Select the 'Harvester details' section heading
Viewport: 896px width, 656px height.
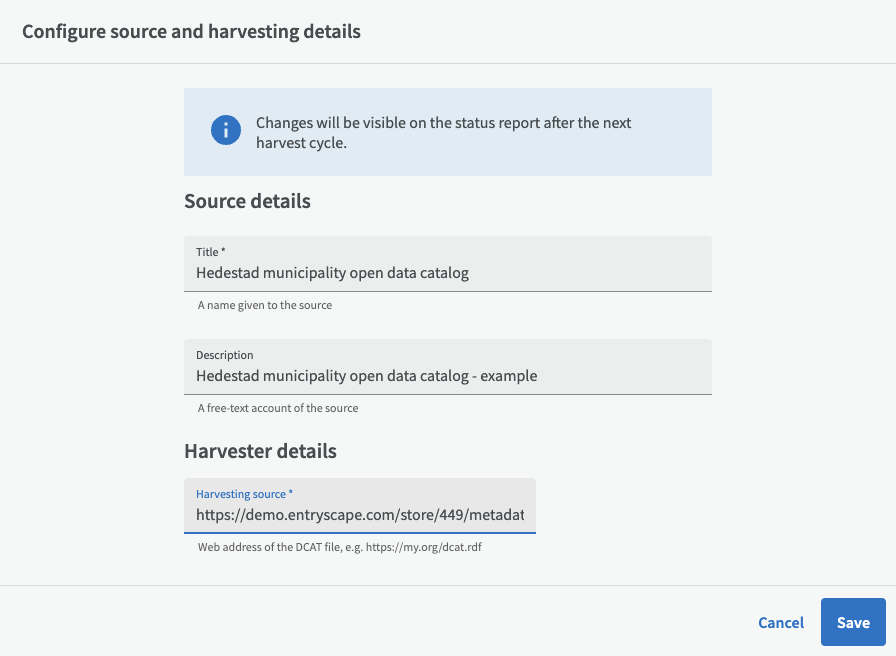[260, 451]
